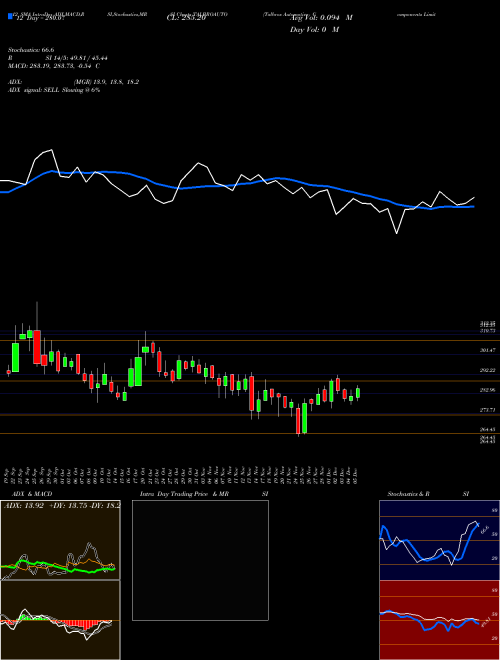
Task: Click the 'ADX: (MGR) 13.9, 13.8, 18.2' line
Action: [74, 82]
